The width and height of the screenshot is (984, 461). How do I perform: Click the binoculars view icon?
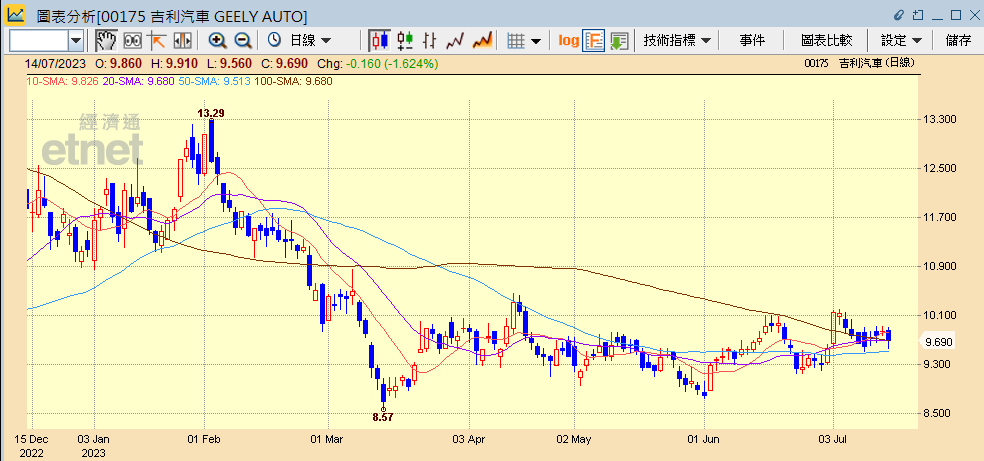coord(131,40)
